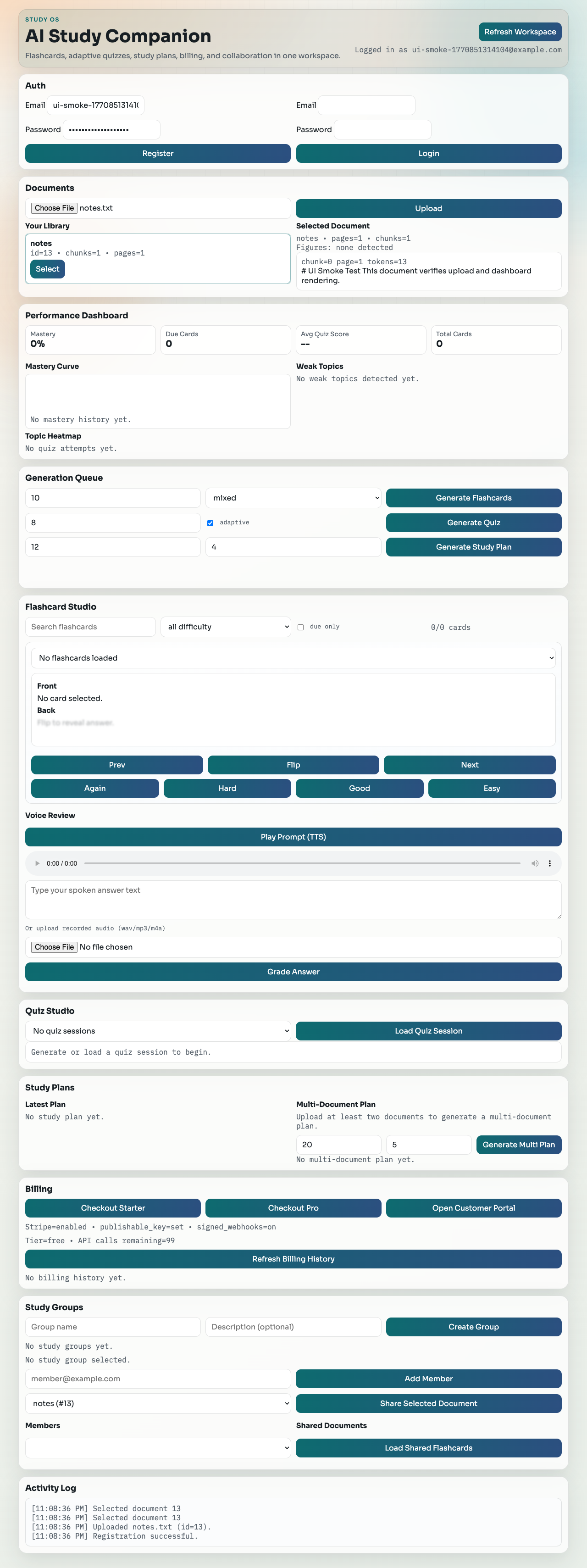Focus the spoken answer text area
587x1568 pixels.
click(x=293, y=900)
